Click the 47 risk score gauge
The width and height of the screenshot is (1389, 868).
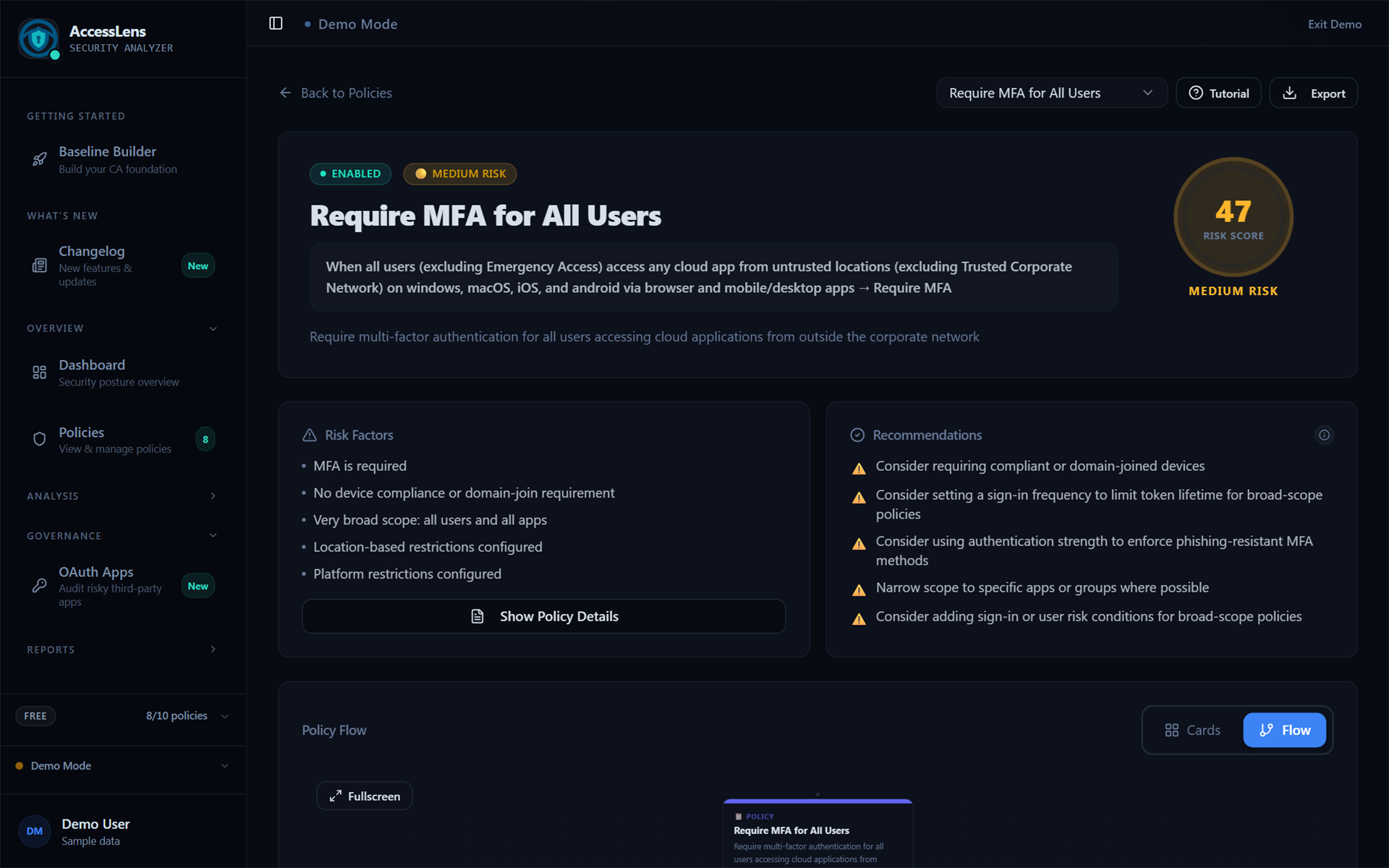[x=1233, y=217]
